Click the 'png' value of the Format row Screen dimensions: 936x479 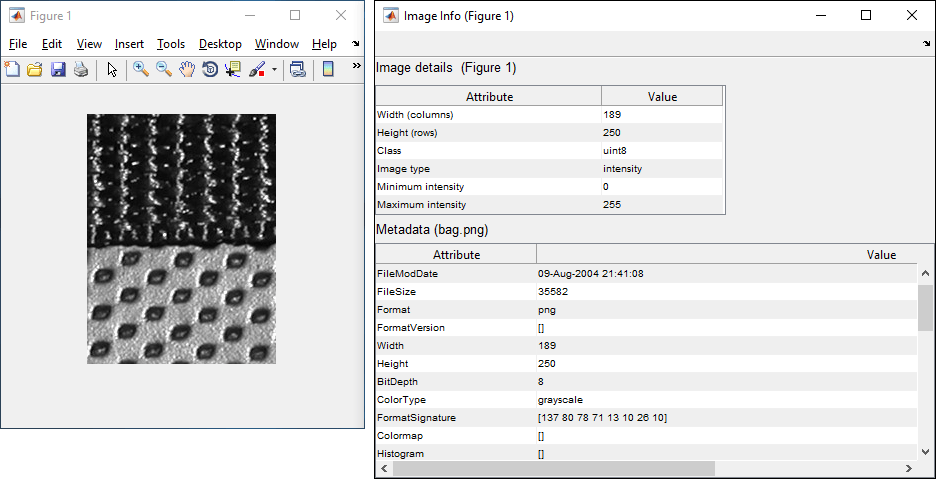tap(547, 309)
